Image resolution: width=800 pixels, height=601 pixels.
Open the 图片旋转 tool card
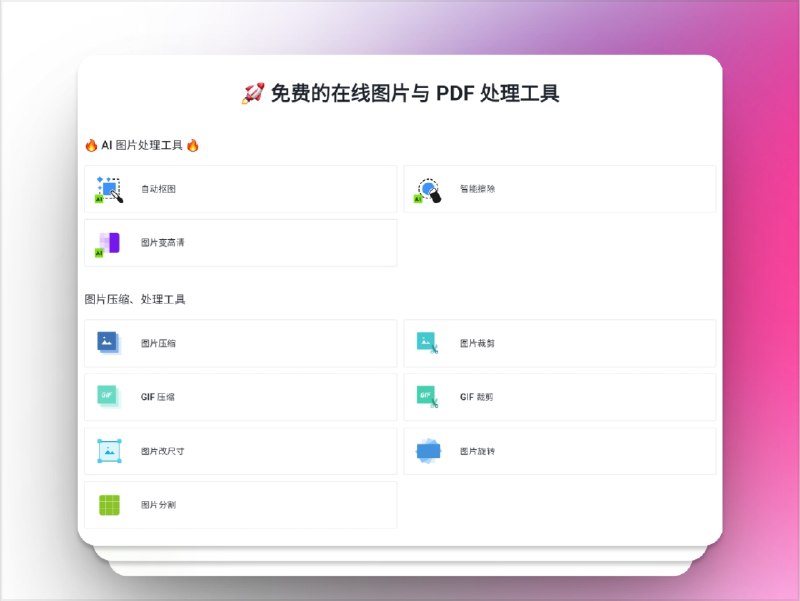click(560, 450)
